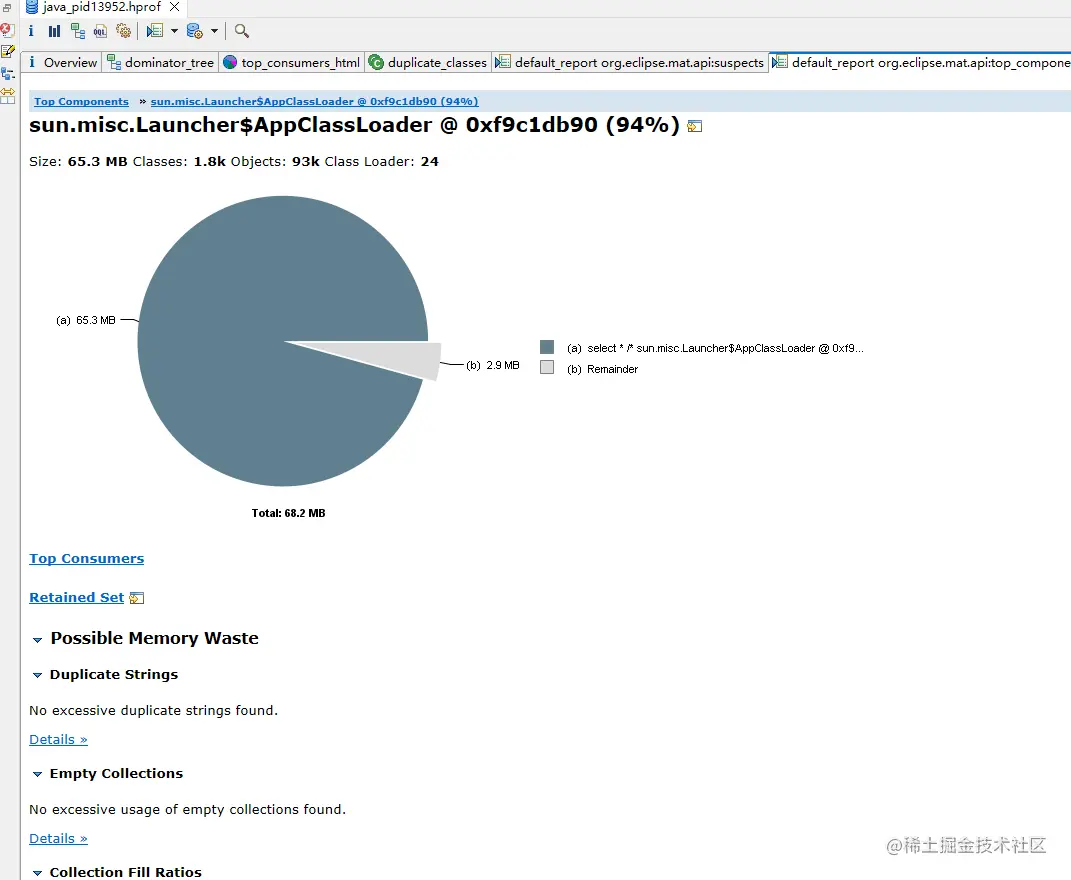This screenshot has width=1071, height=880.
Task: Select the top_components report tab
Action: (920, 62)
